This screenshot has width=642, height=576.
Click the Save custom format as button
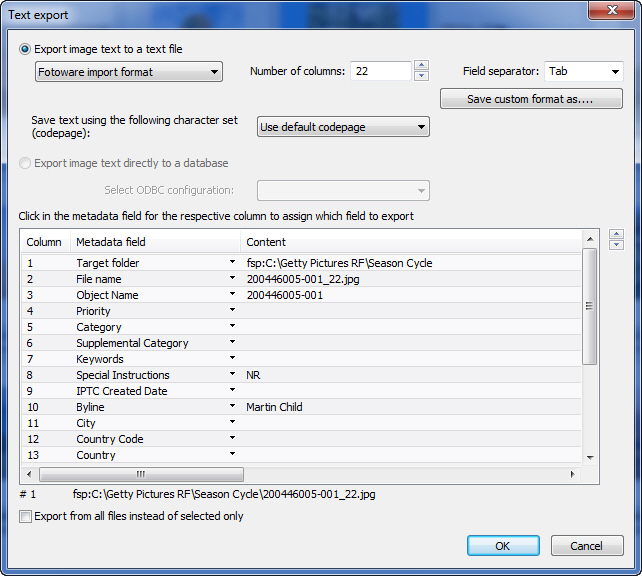[531, 99]
